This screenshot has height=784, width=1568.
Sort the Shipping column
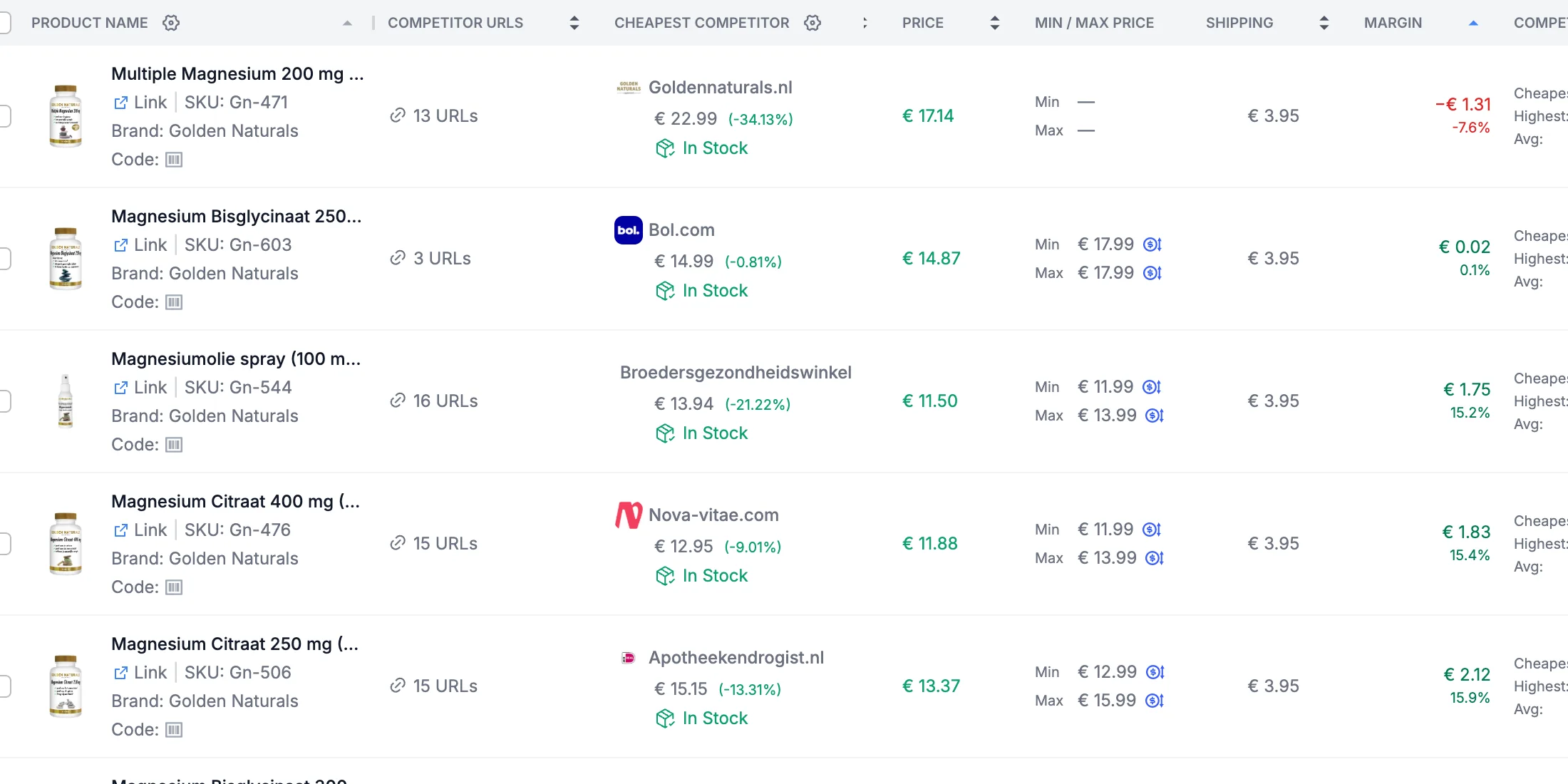[x=1324, y=23]
